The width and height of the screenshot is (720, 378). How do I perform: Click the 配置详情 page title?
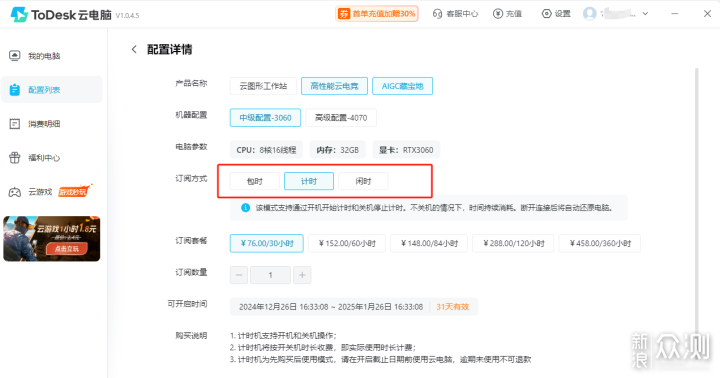169,49
